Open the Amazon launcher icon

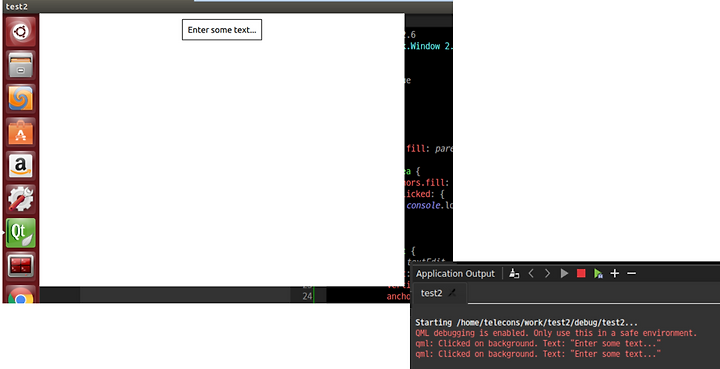[x=20, y=166]
